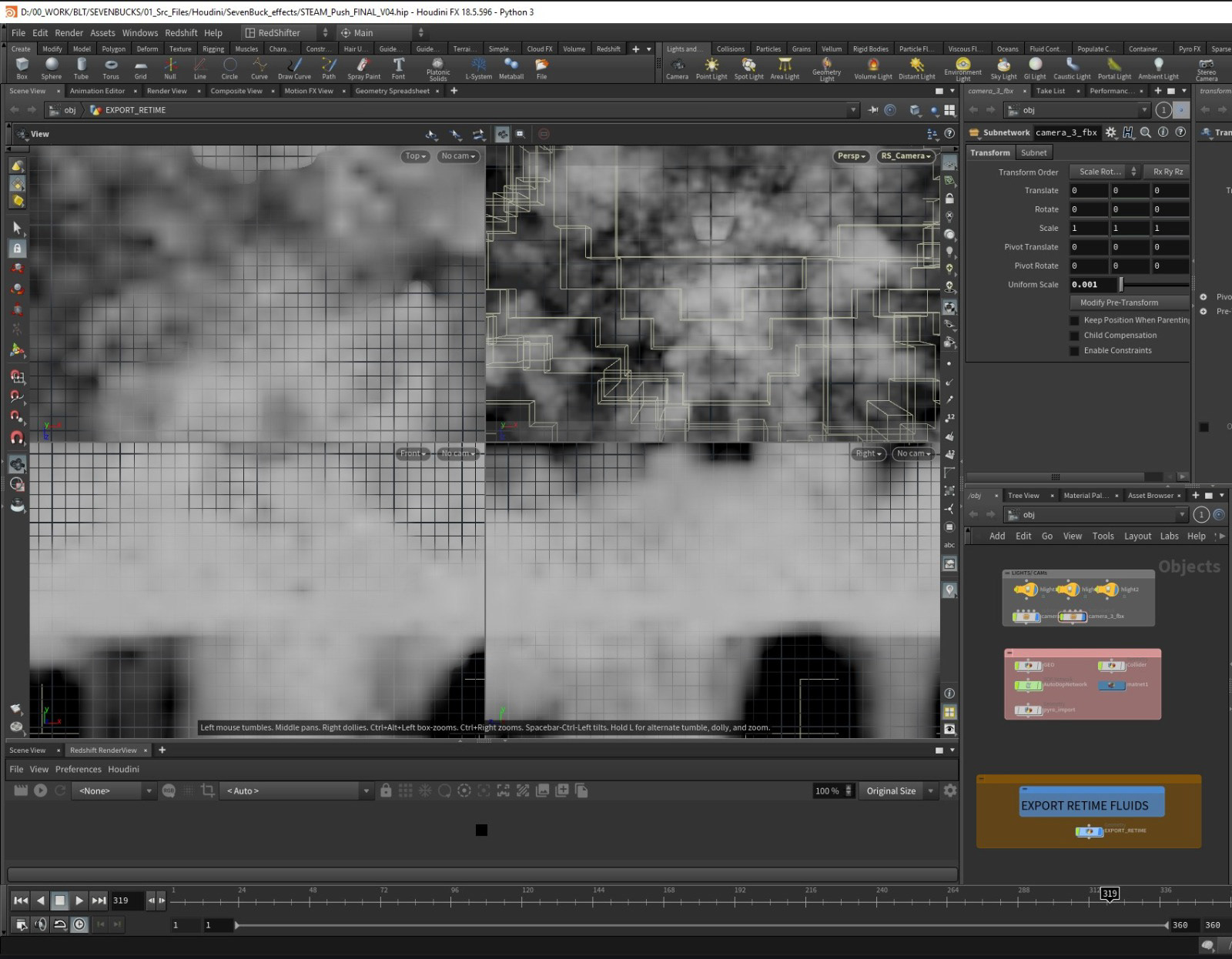Open the Windows menu

coord(139,33)
